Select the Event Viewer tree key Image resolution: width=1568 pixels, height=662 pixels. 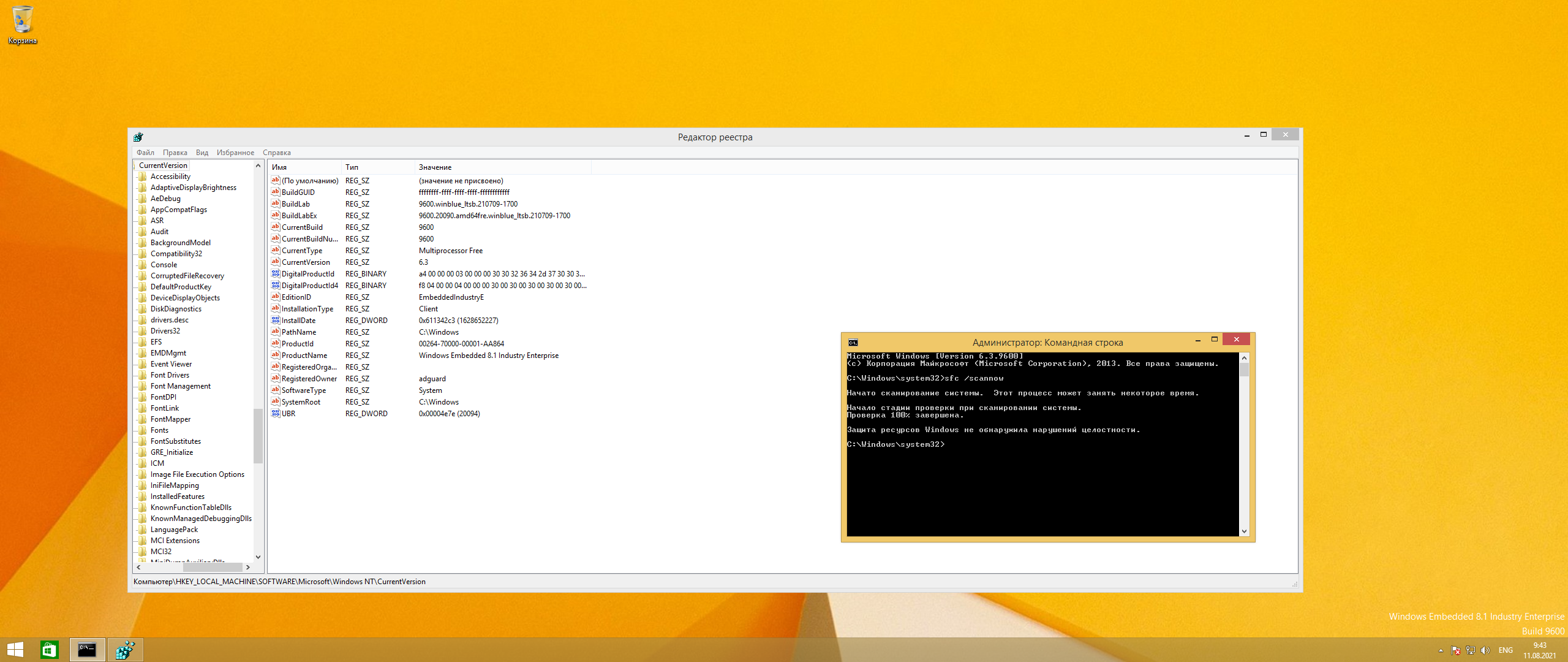pyautogui.click(x=171, y=364)
